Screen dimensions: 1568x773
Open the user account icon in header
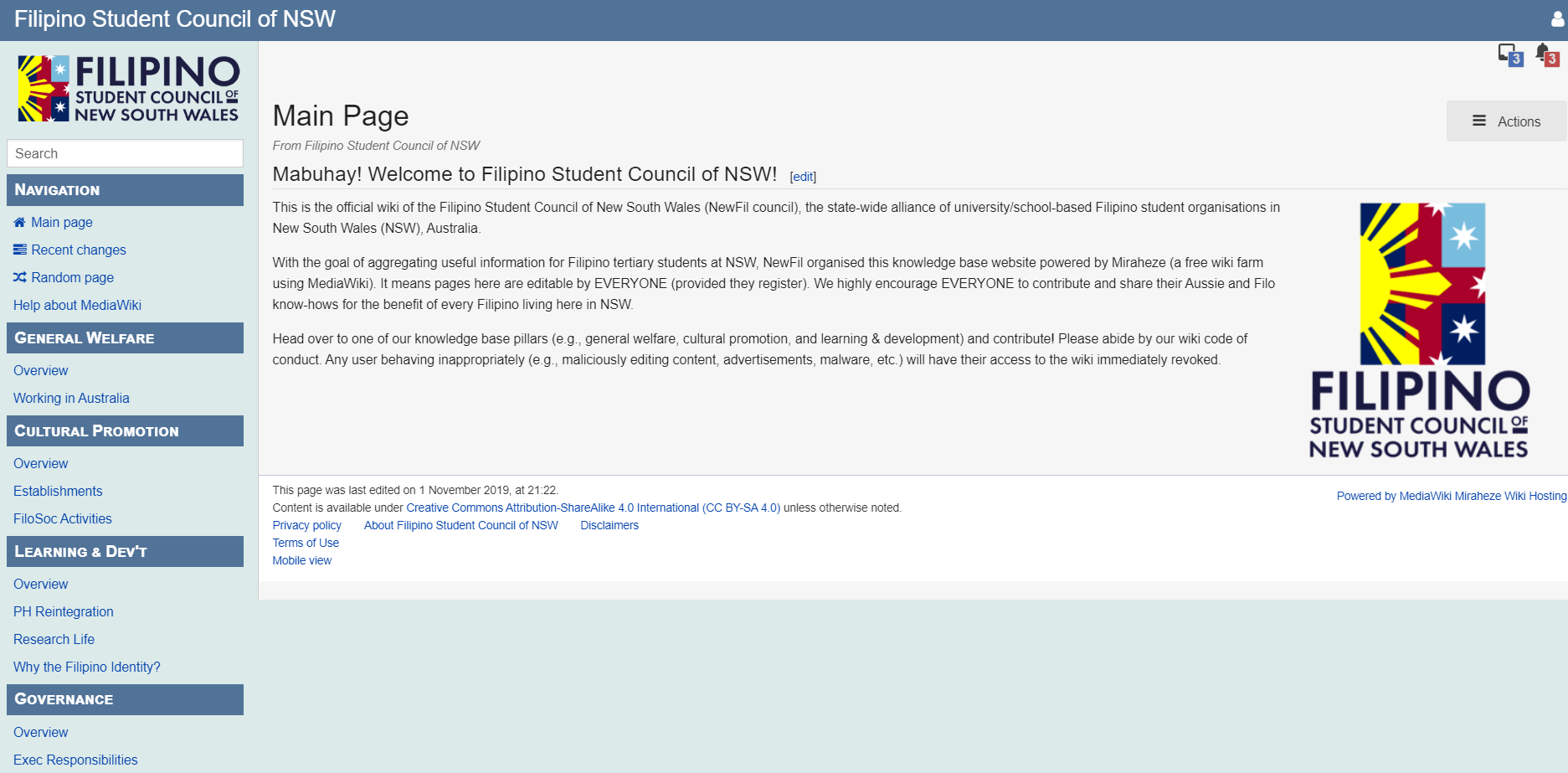pos(1558,18)
